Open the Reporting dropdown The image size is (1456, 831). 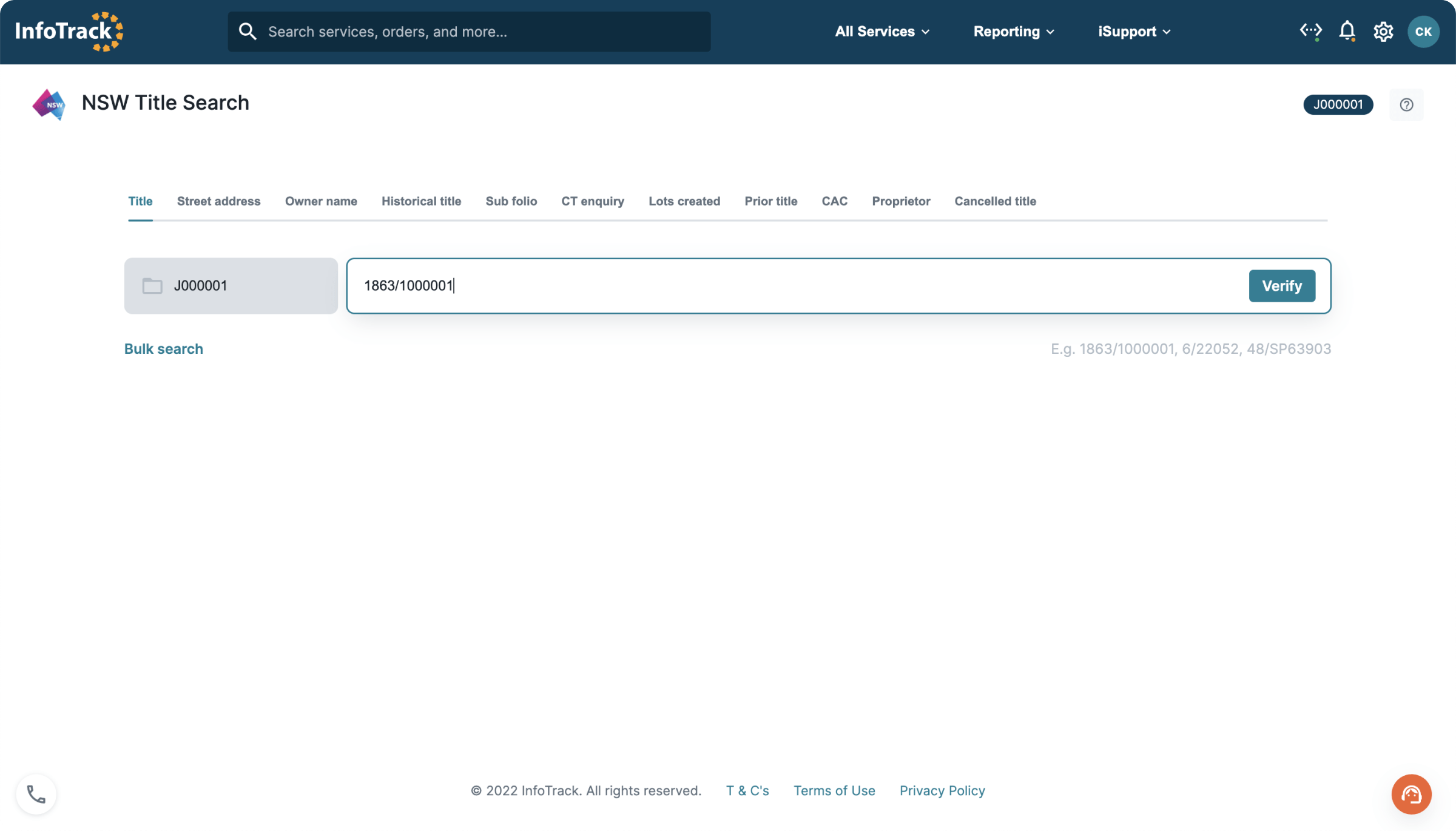(x=1014, y=32)
